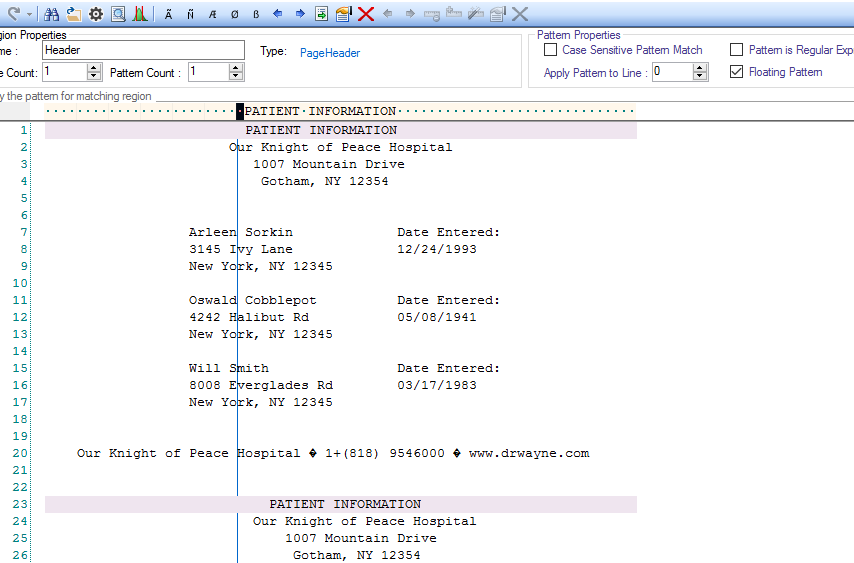Image resolution: width=854 pixels, height=563 pixels.
Task: Click the magnifier preview icon
Action: 118,14
